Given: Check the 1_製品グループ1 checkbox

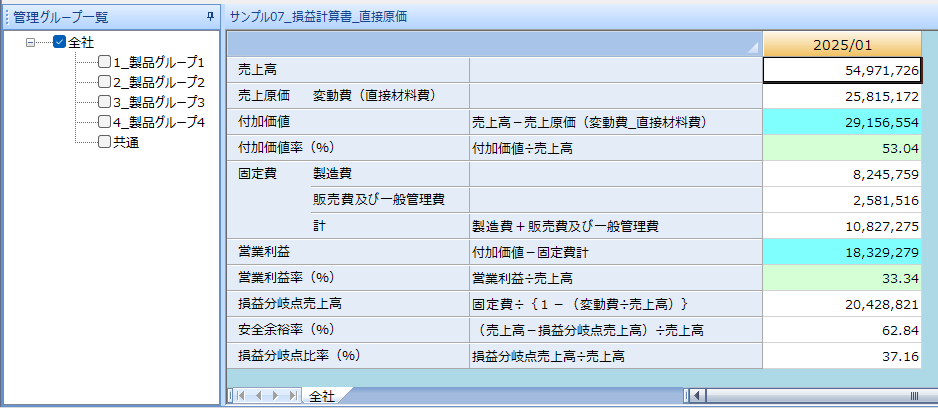Looking at the screenshot, I should [x=105, y=62].
